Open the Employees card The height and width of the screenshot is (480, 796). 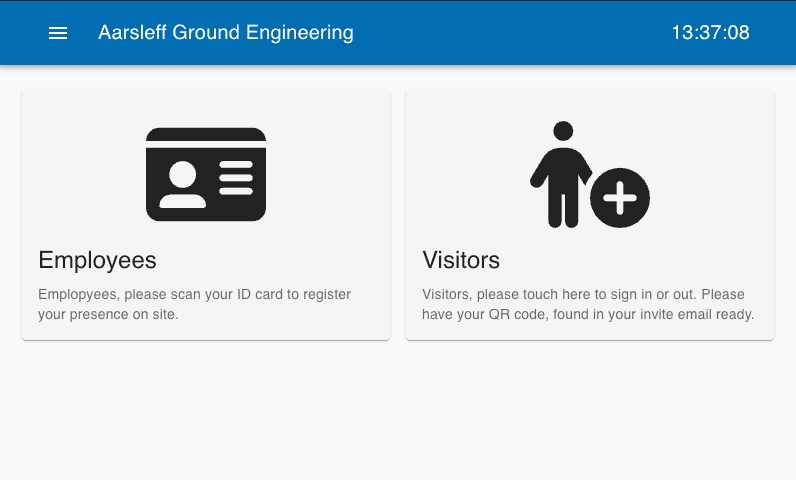click(x=206, y=215)
